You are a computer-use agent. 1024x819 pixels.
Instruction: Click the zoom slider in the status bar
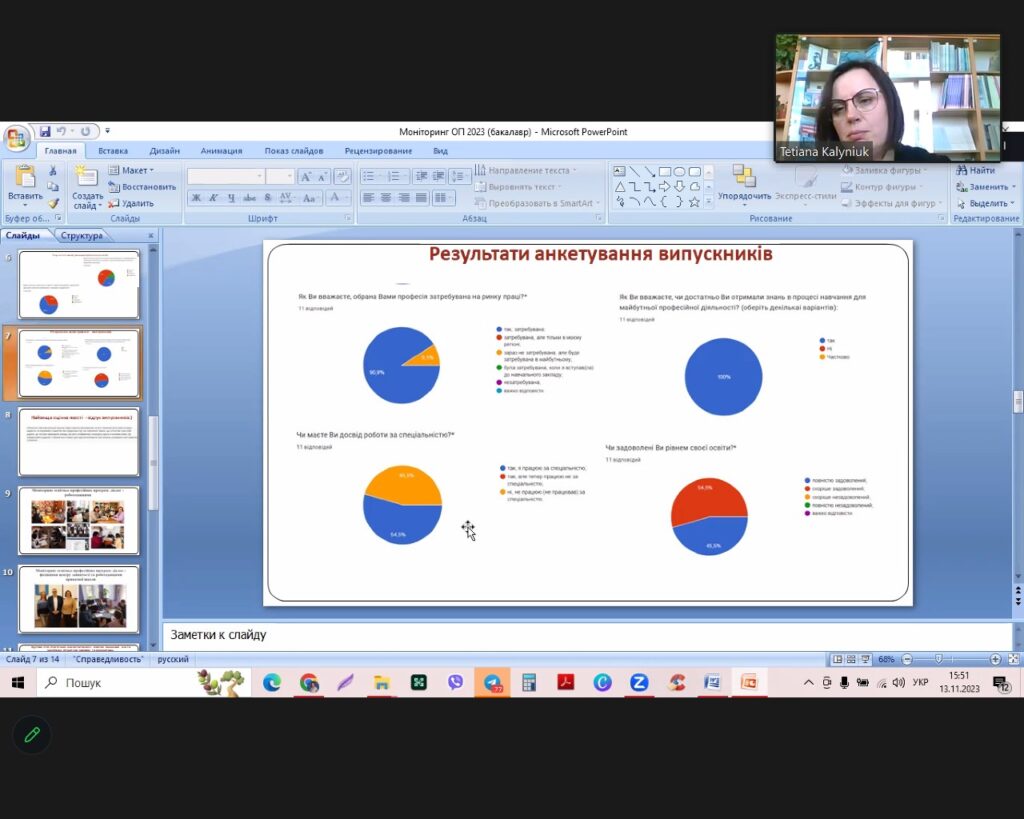tap(939, 659)
